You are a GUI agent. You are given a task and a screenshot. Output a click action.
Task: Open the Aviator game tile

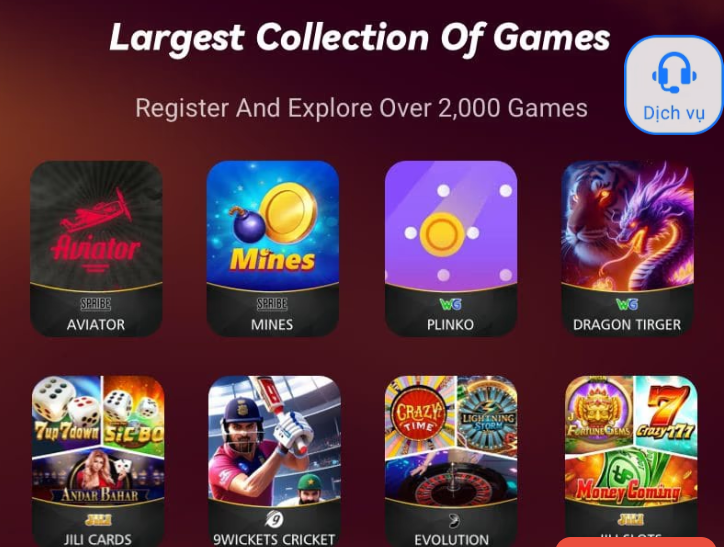[96, 248]
